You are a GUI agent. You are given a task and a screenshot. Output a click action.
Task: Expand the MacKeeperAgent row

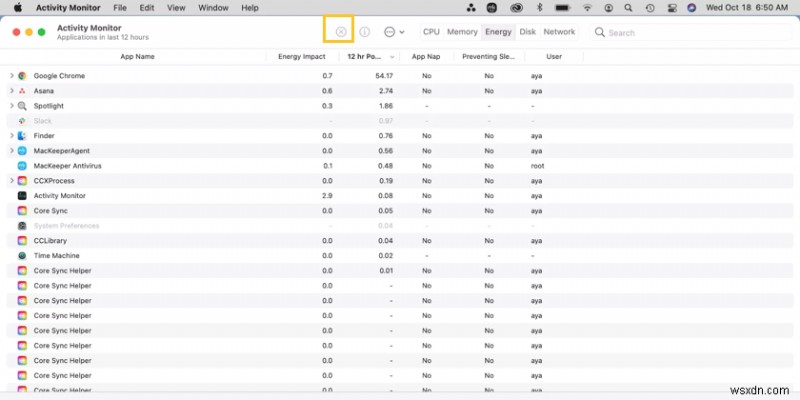12,151
